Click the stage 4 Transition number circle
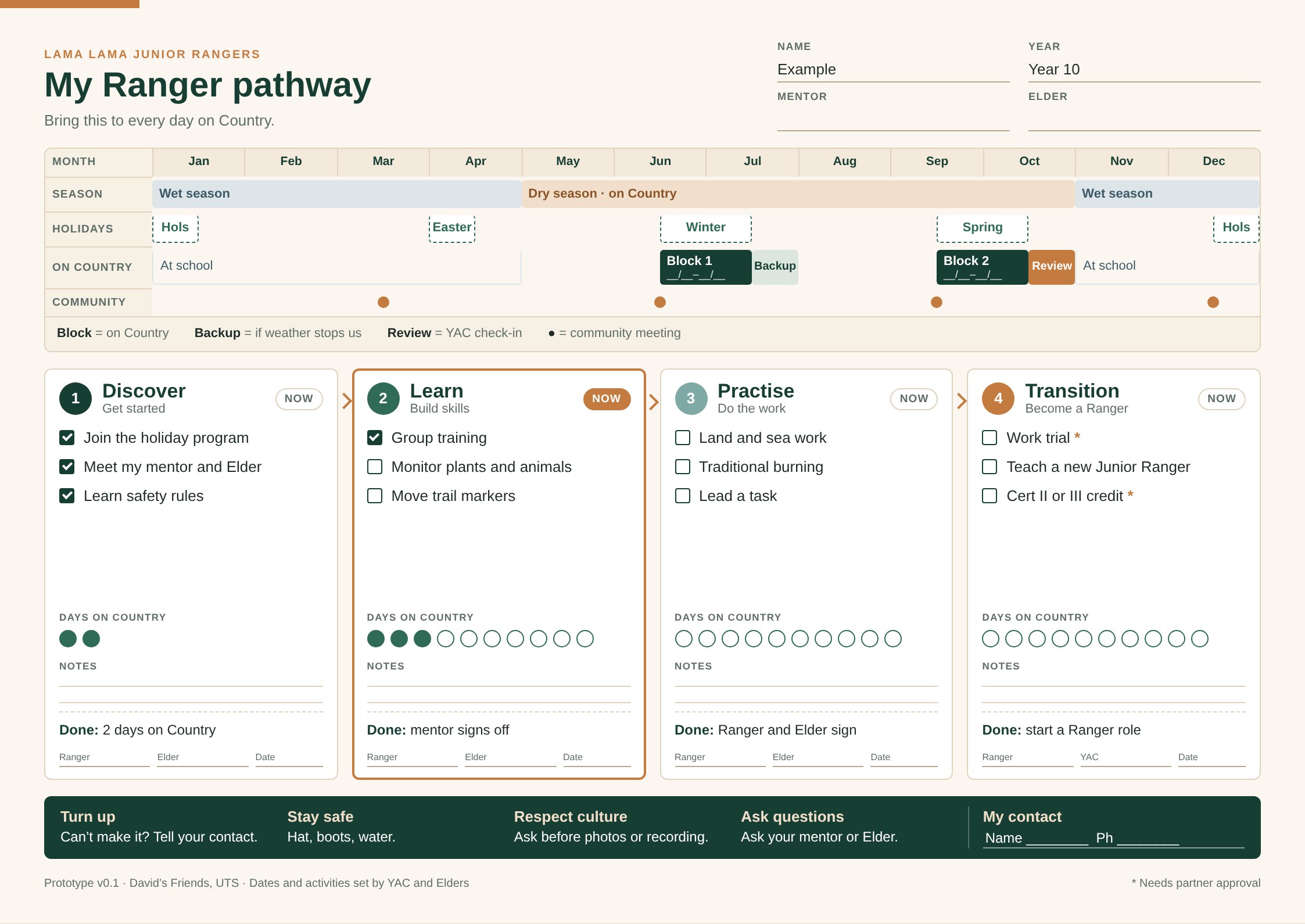The width and height of the screenshot is (1305, 924). tap(998, 399)
